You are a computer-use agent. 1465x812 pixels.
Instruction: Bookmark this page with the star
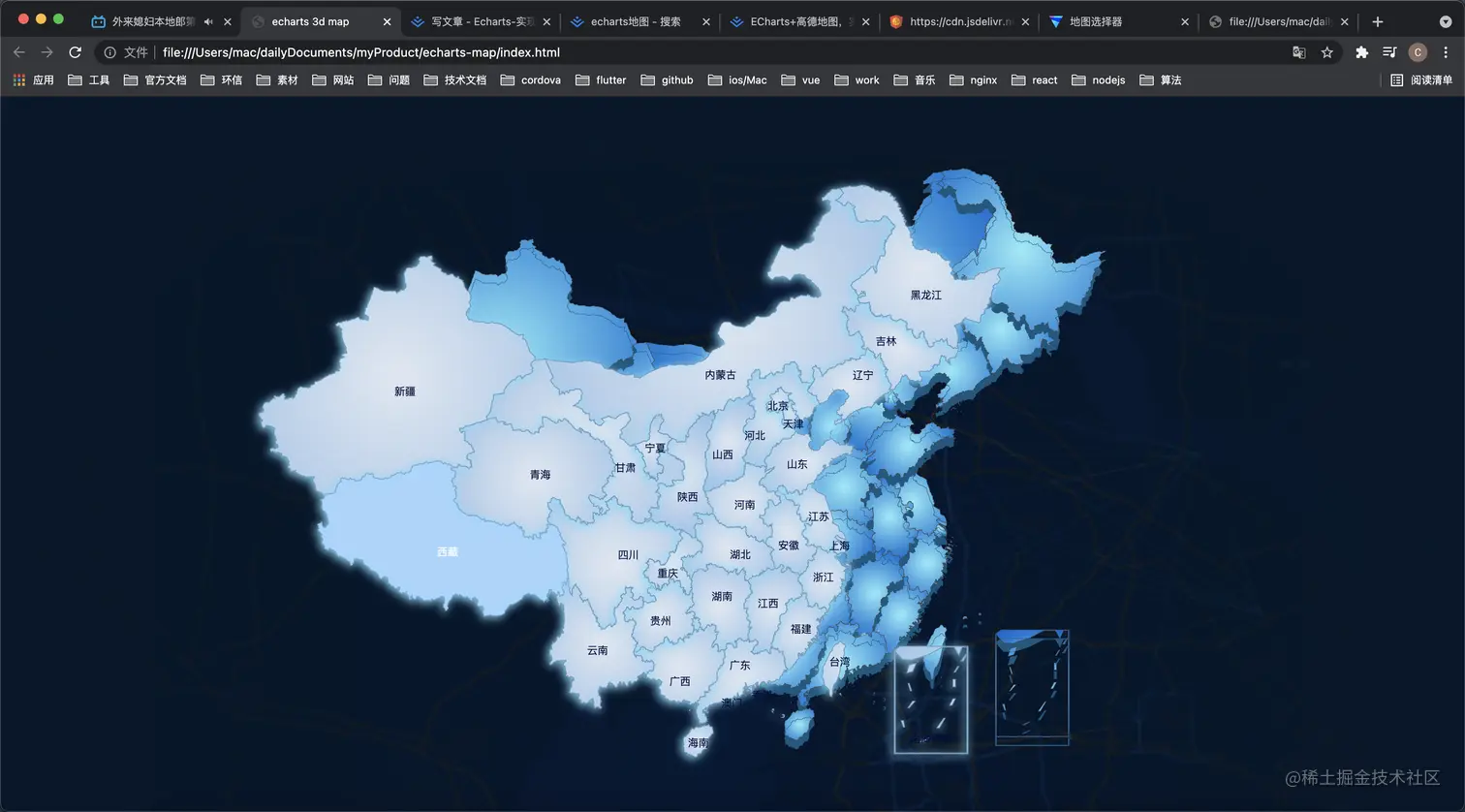coord(1326,52)
